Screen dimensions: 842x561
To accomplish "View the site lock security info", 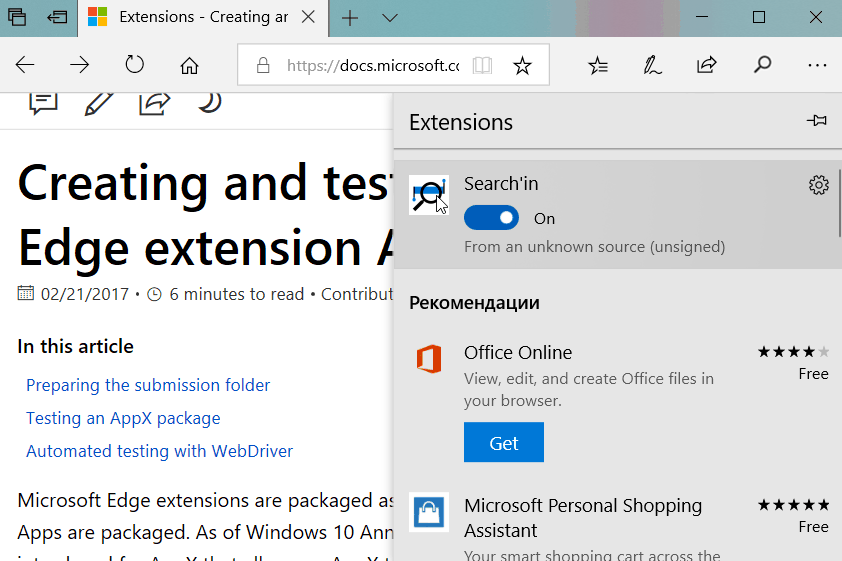I will [x=263, y=65].
